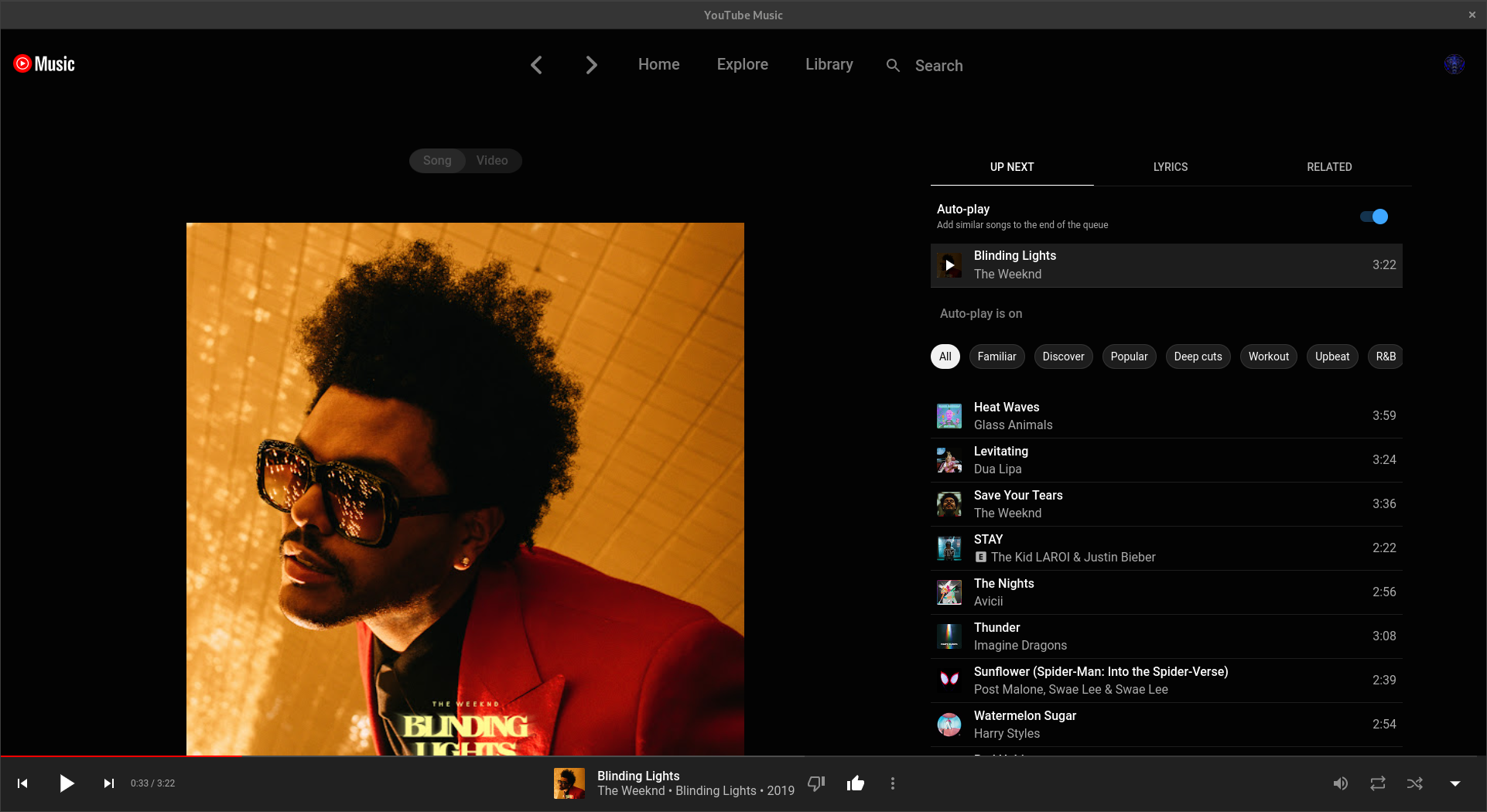Like the song Blinding Lights

click(x=855, y=783)
